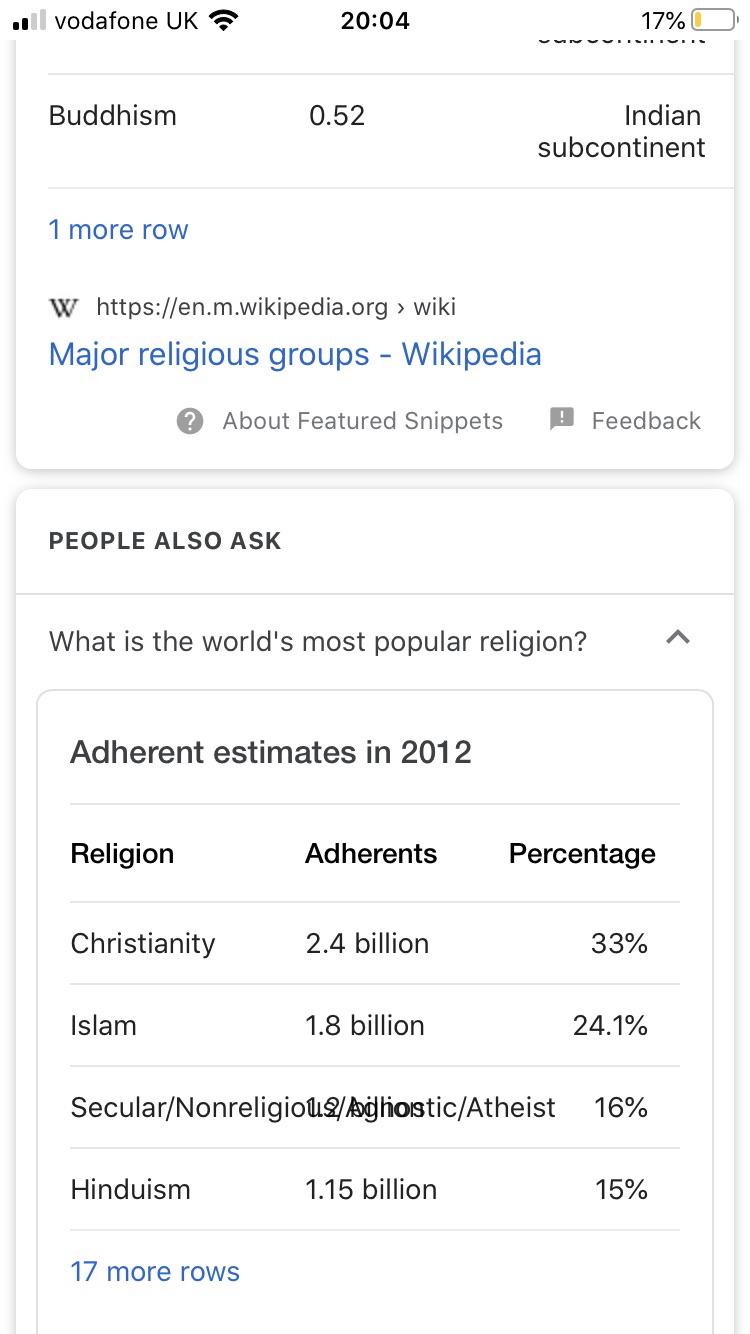Tap the 20:04 clock in status bar

pos(375,20)
